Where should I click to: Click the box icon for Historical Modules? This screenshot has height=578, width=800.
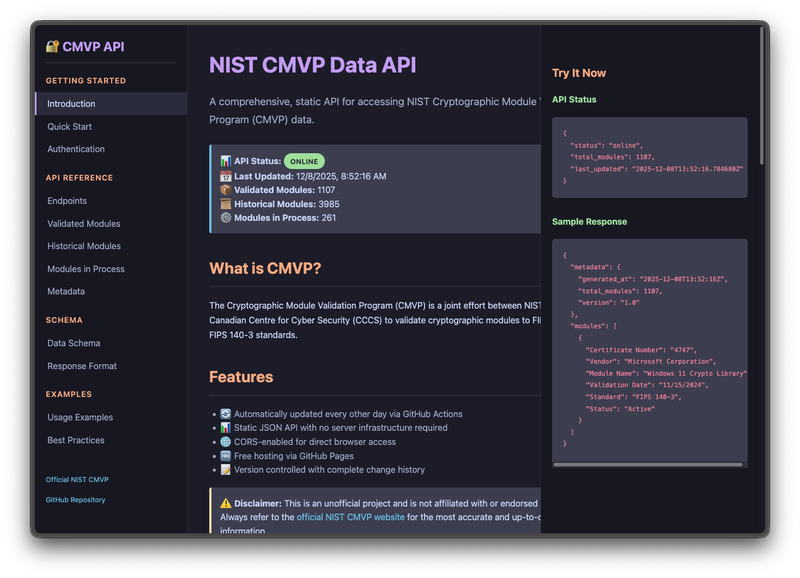(x=225, y=205)
